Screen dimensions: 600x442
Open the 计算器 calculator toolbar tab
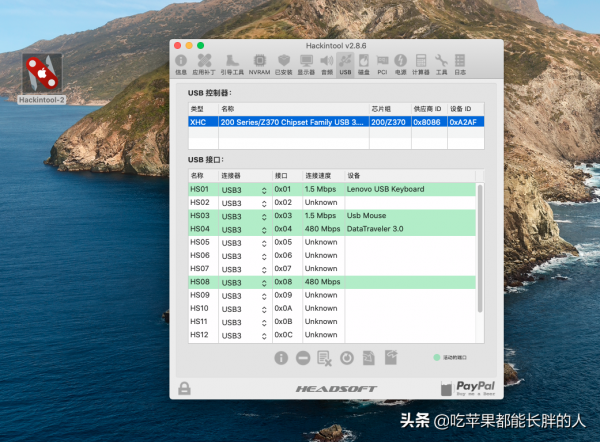pyautogui.click(x=421, y=64)
